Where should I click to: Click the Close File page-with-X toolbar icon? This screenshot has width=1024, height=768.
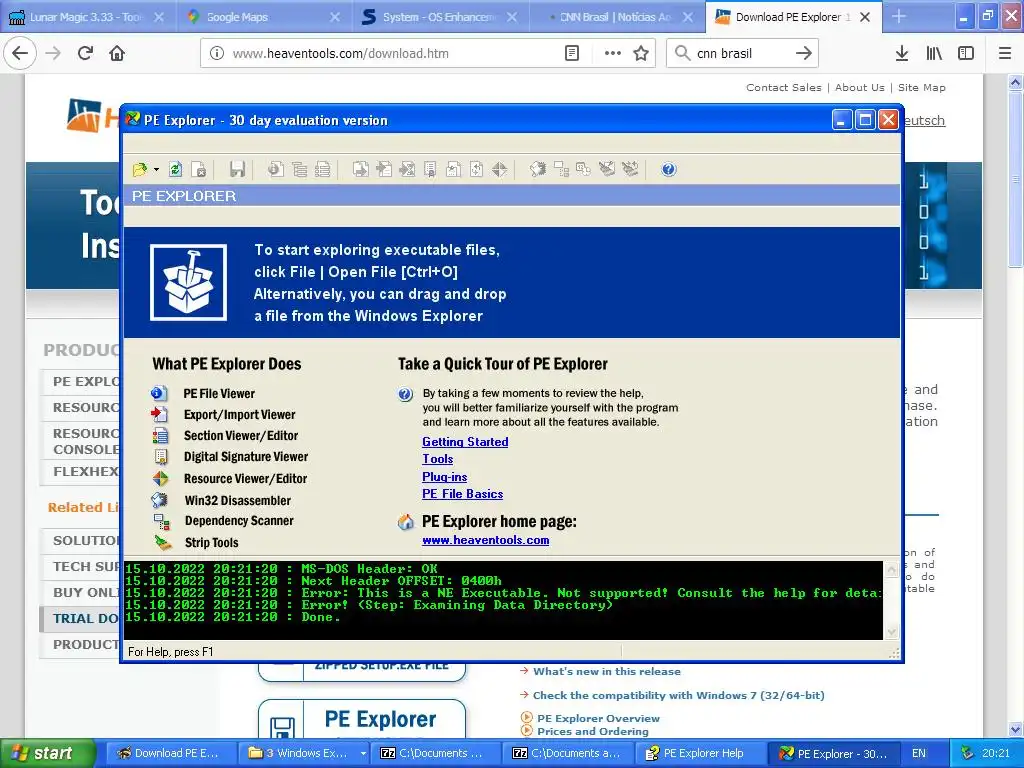pos(199,170)
